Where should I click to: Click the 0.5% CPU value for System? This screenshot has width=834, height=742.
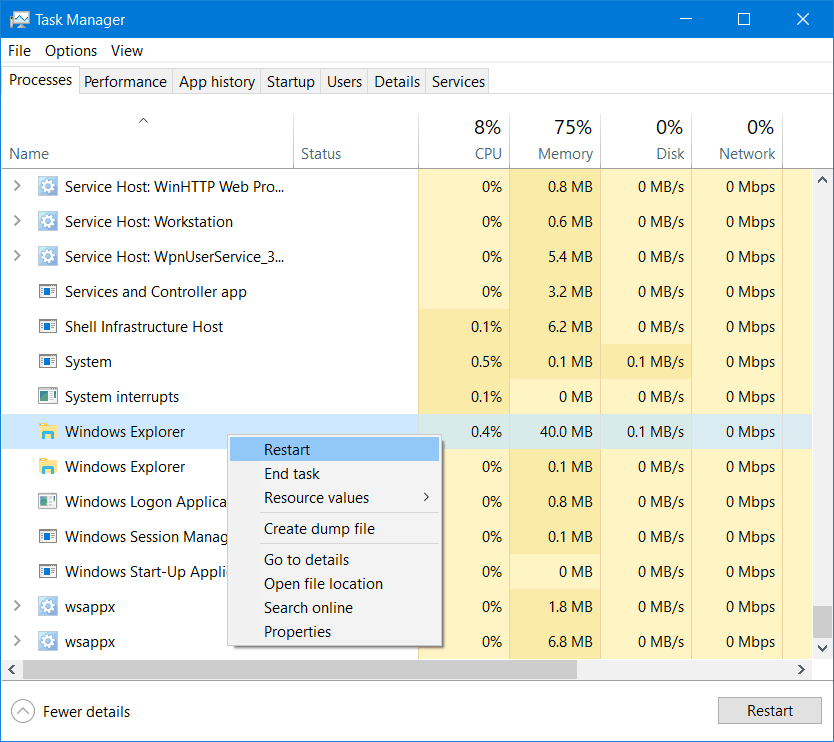click(486, 362)
